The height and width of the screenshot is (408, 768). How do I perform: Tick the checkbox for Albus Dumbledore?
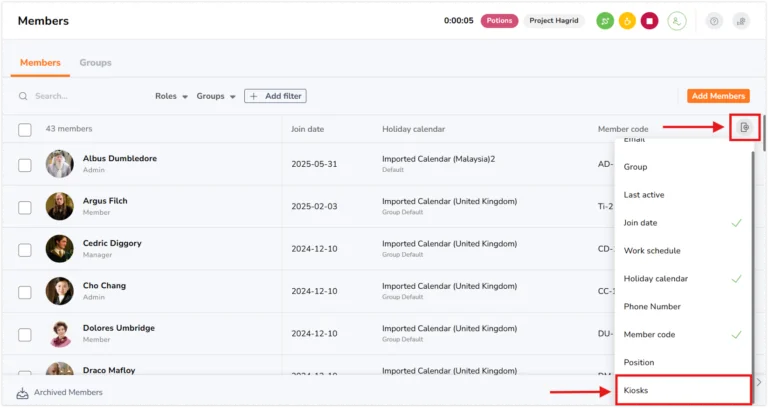pos(25,165)
